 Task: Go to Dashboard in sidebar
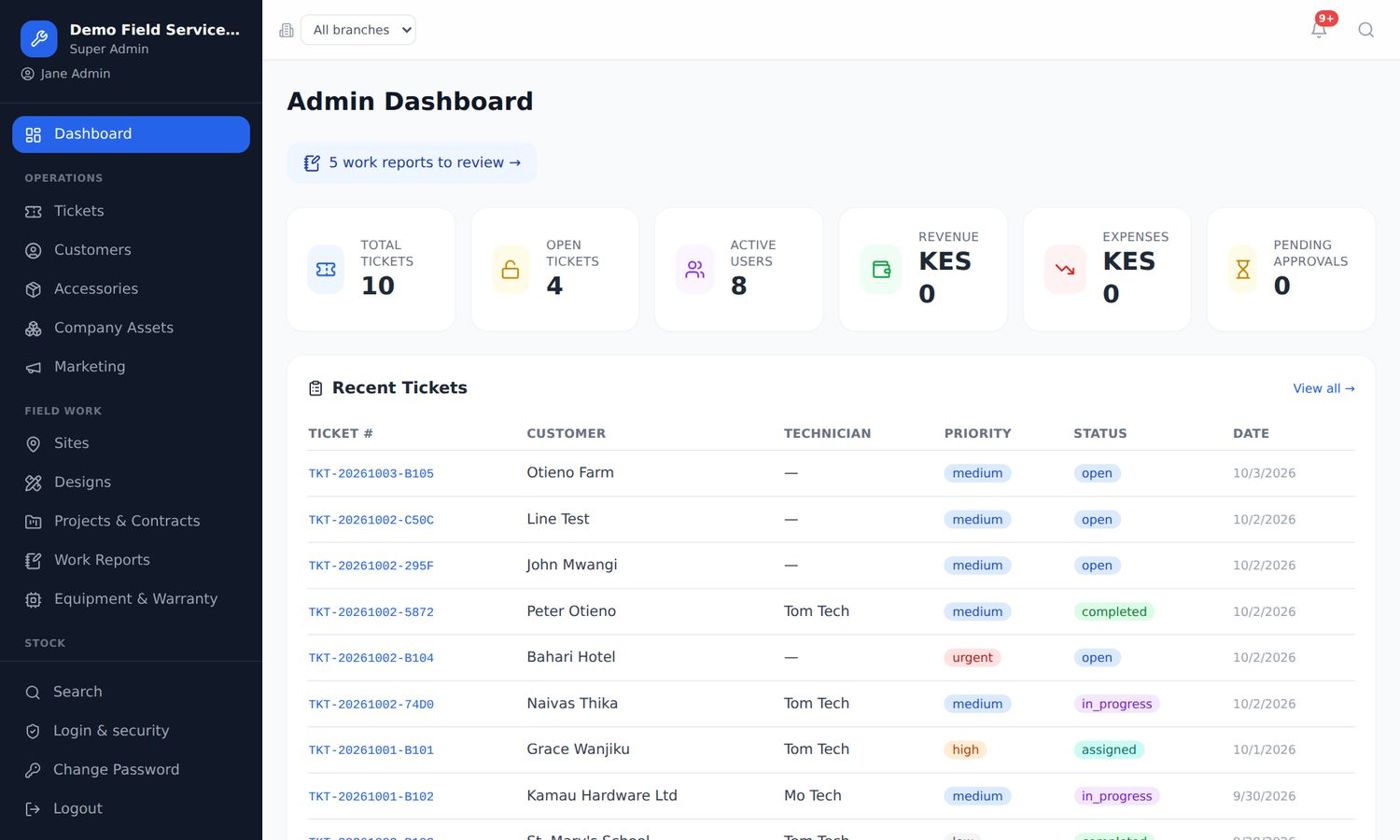point(131,134)
